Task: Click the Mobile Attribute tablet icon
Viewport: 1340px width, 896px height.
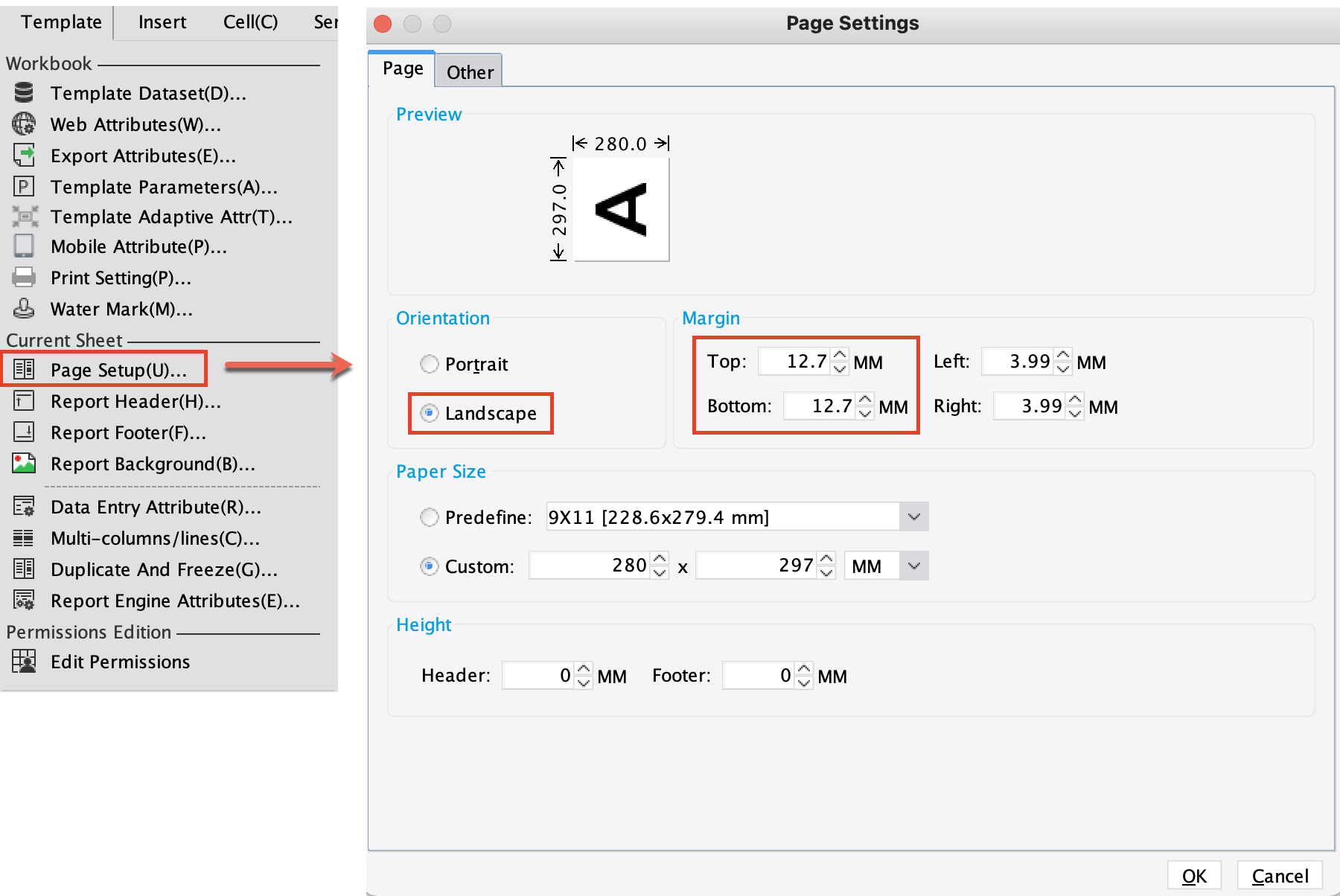Action: click(24, 246)
